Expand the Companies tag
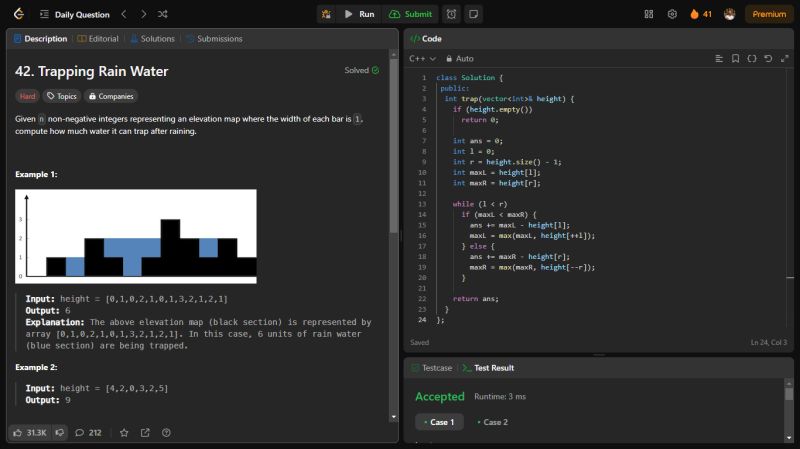Viewport: 800px width, 449px height. [x=110, y=97]
